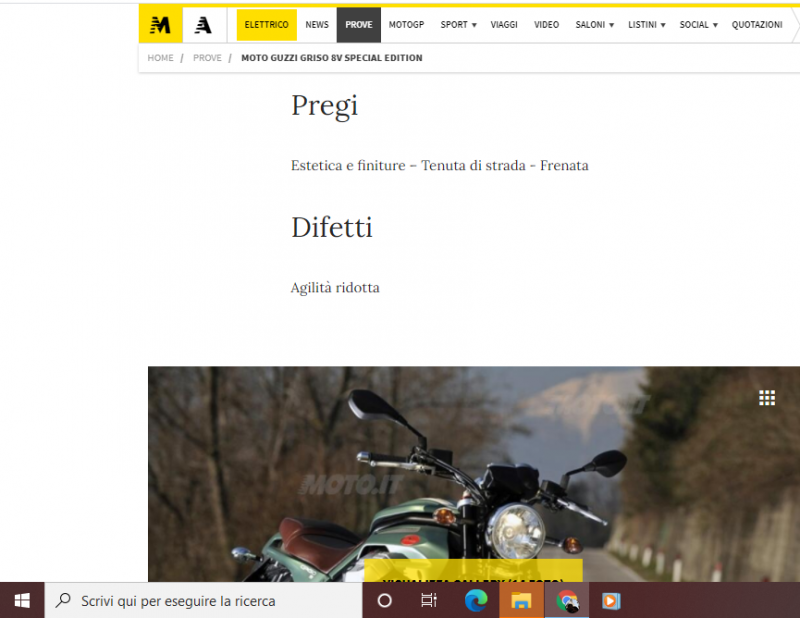Click Moto Guzzi Griso 8V breadcrumb text
The width and height of the screenshot is (800, 618).
point(332,58)
